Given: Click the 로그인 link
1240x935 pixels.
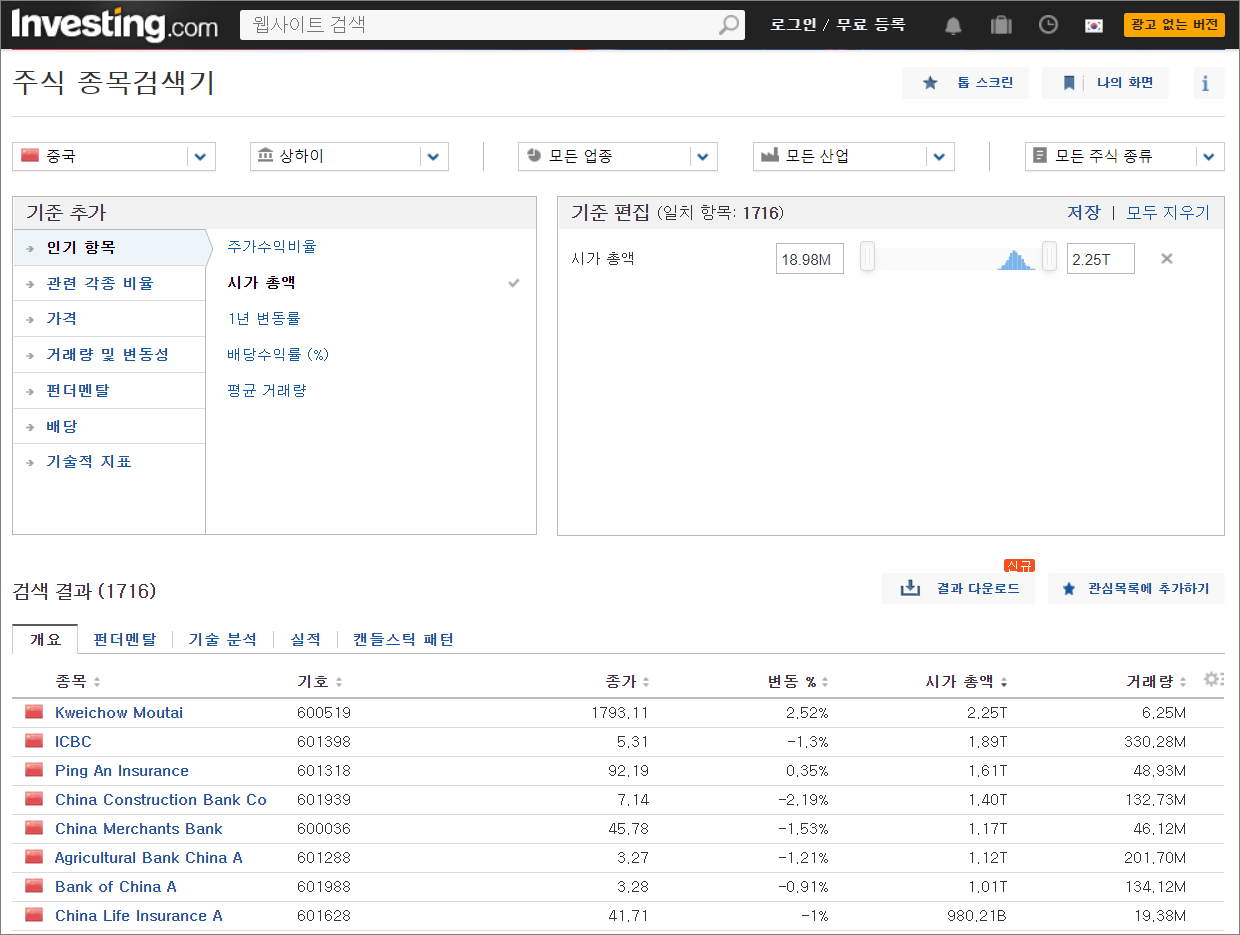Looking at the screenshot, I should 793,25.
